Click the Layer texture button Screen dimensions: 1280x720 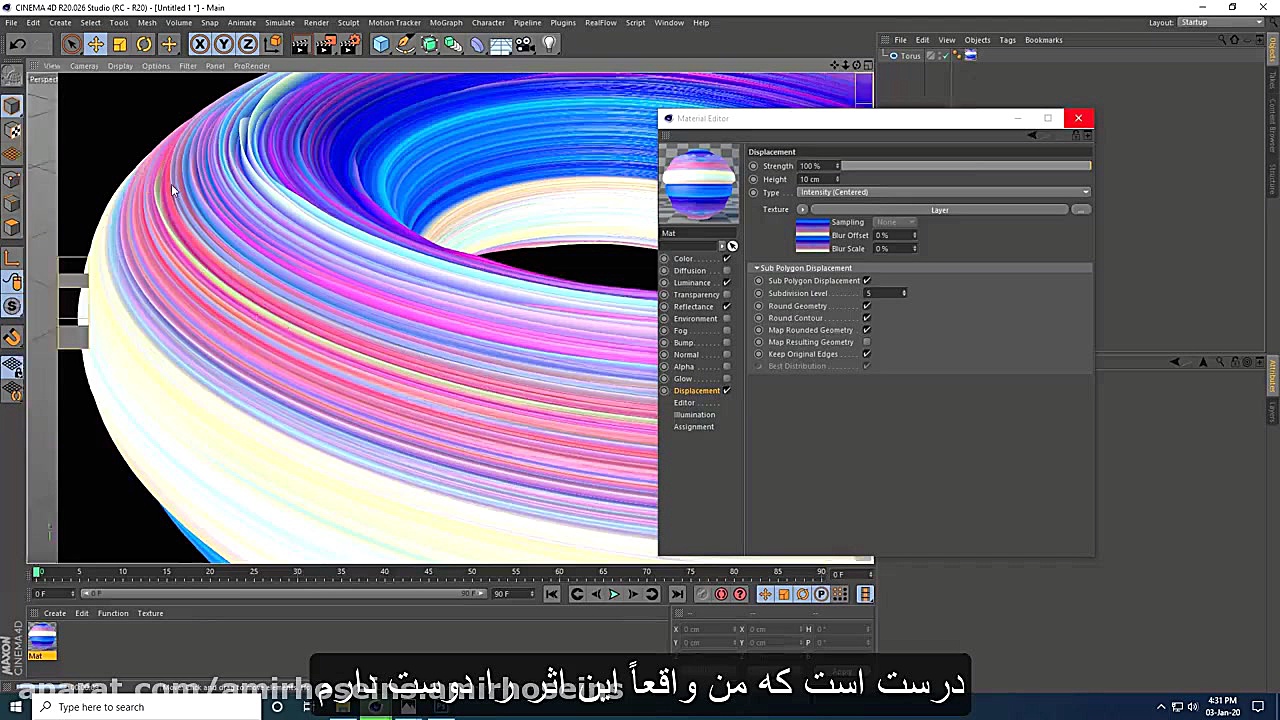coord(940,209)
